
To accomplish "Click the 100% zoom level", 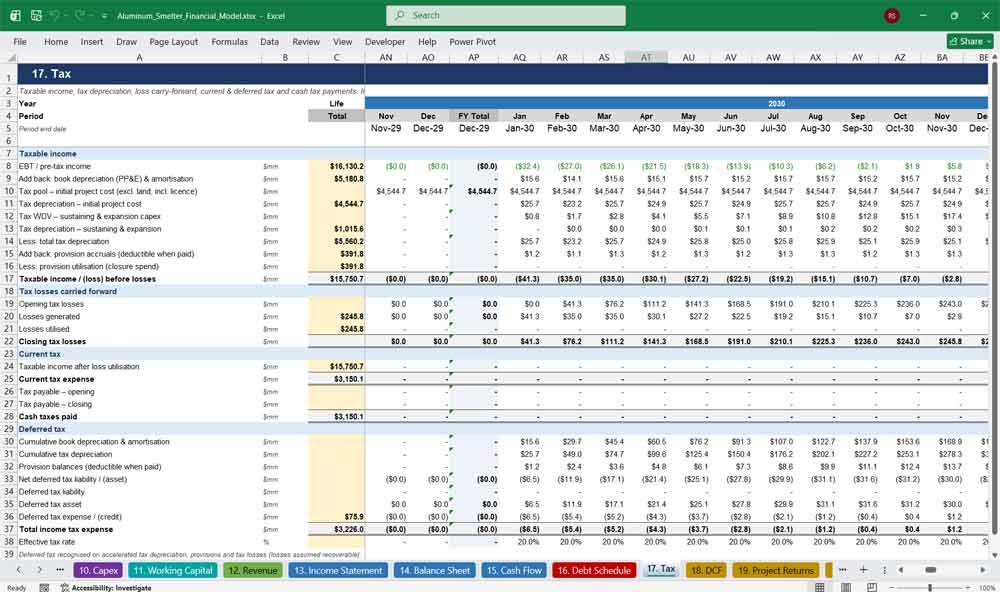I will pyautogui.click(x=987, y=588).
